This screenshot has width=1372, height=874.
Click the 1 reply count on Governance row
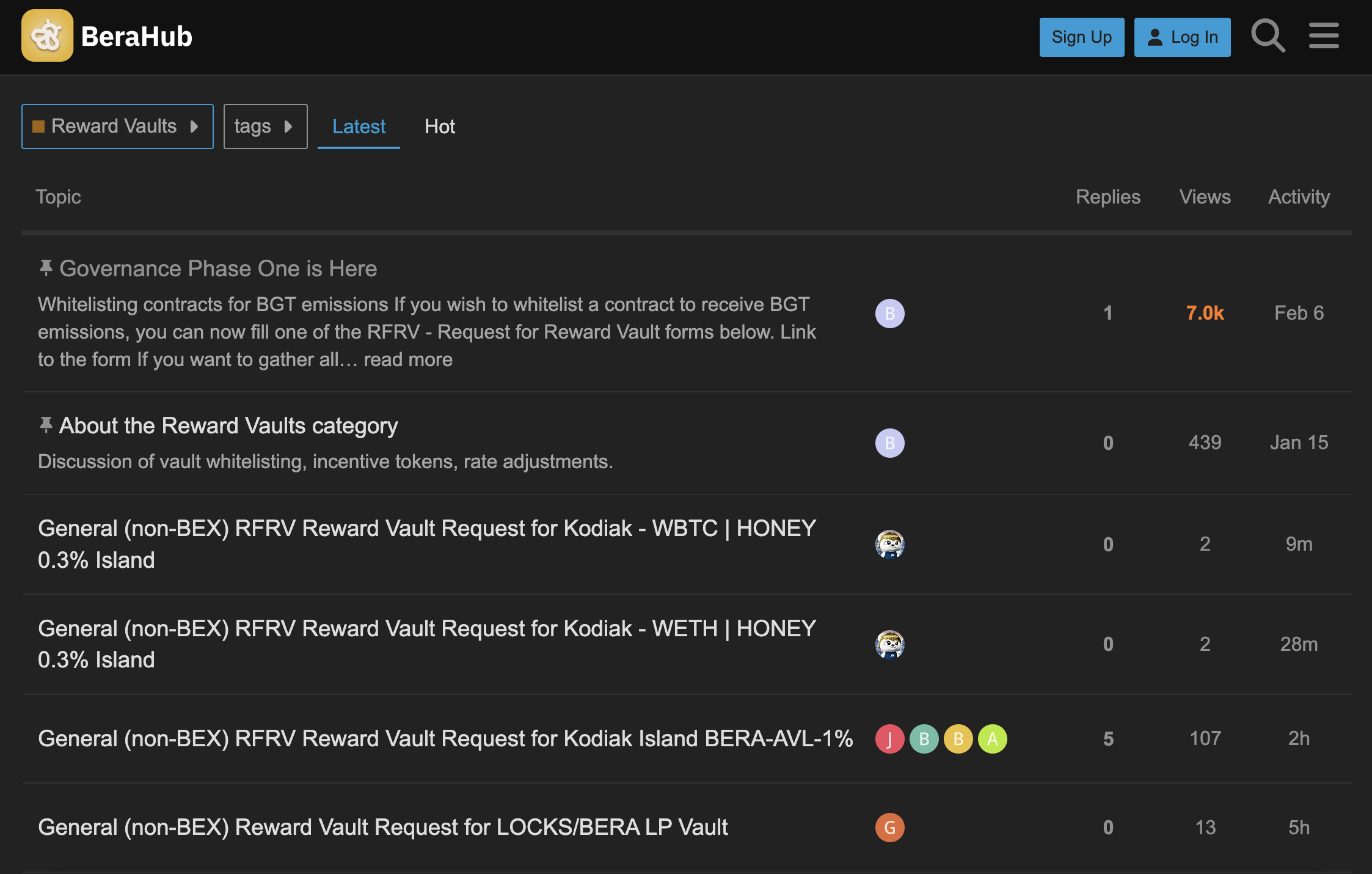coord(1108,313)
